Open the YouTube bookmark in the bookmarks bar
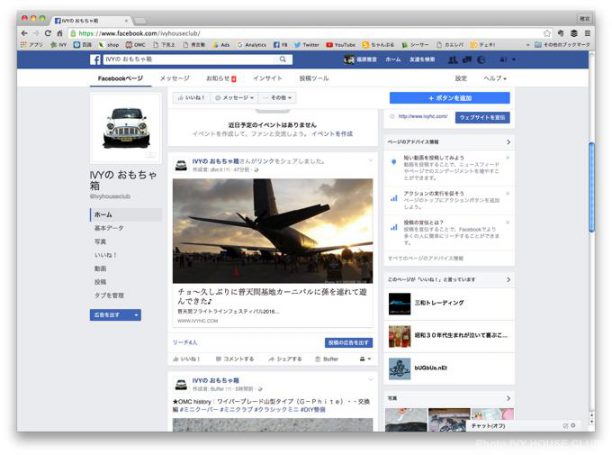 (340, 45)
